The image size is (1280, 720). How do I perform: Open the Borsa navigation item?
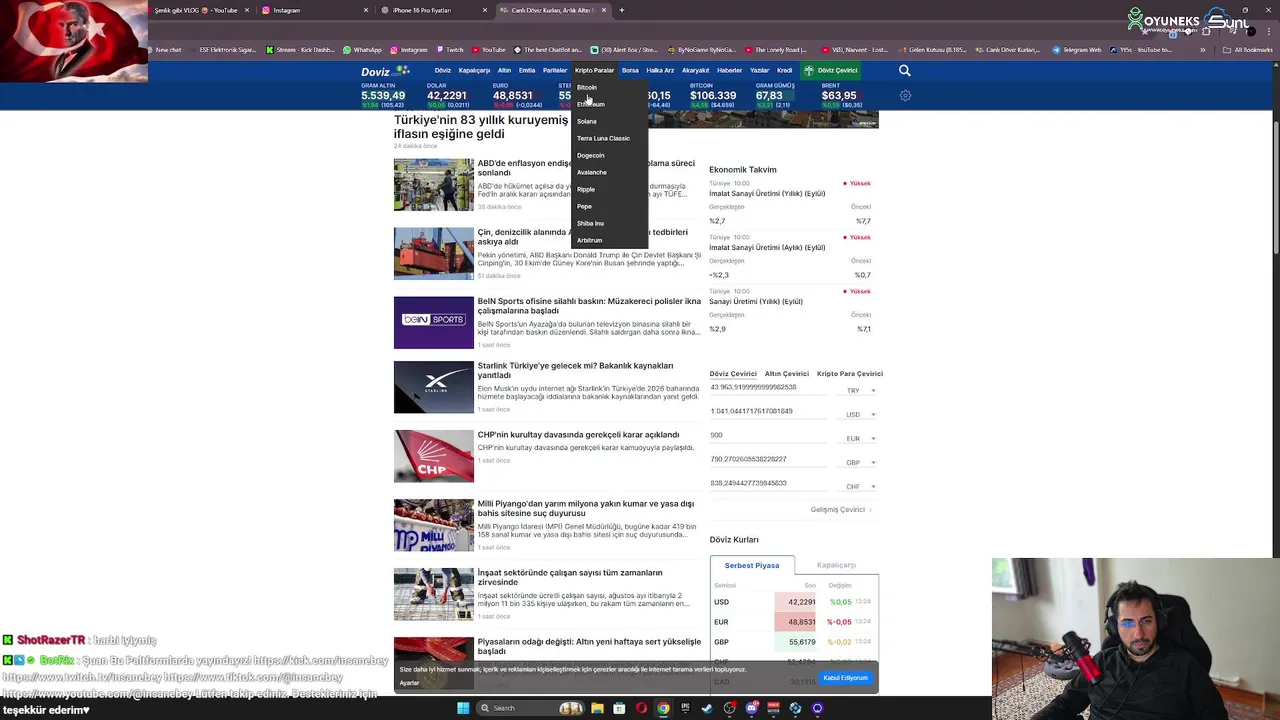coord(630,70)
